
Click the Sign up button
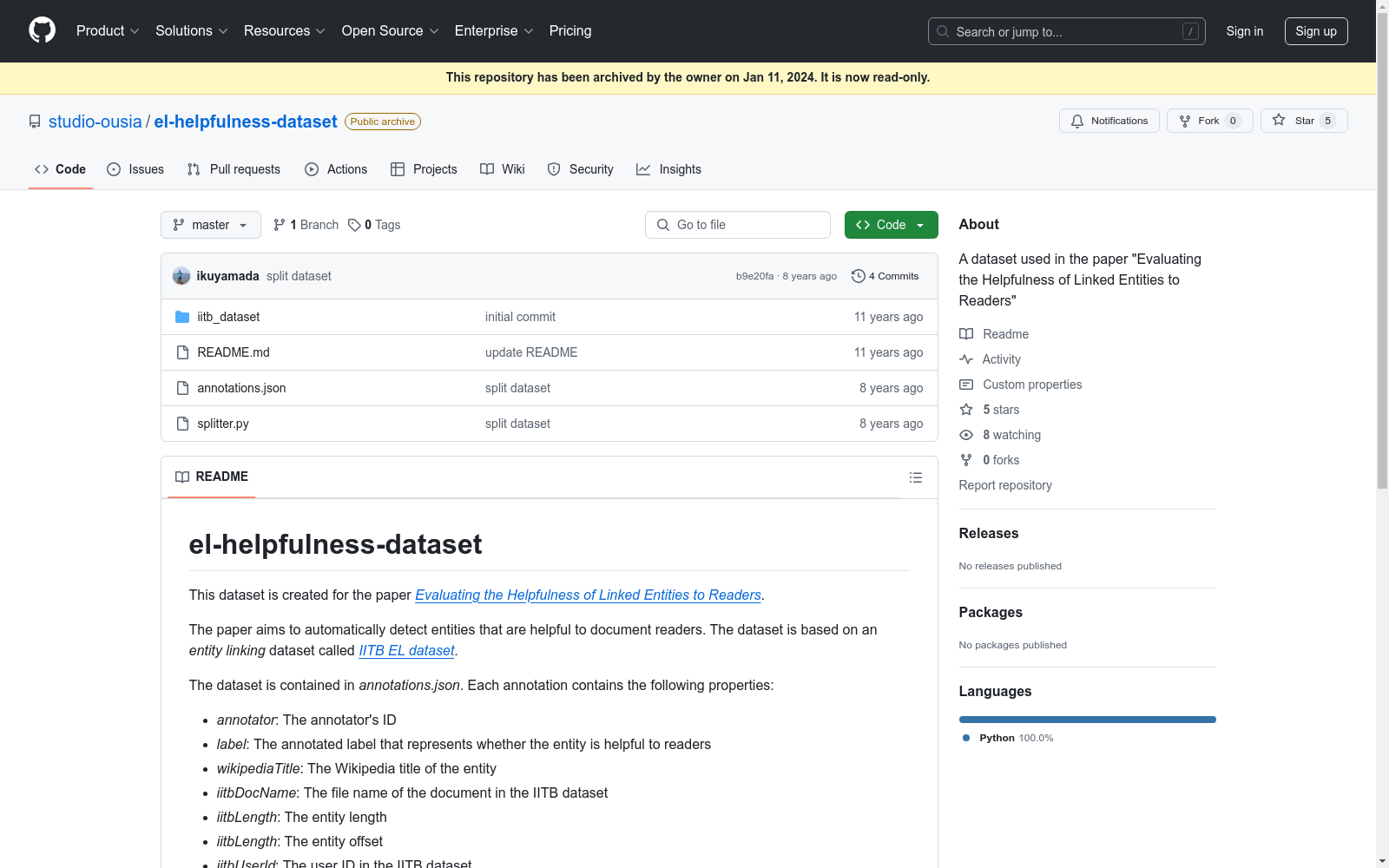point(1316,31)
